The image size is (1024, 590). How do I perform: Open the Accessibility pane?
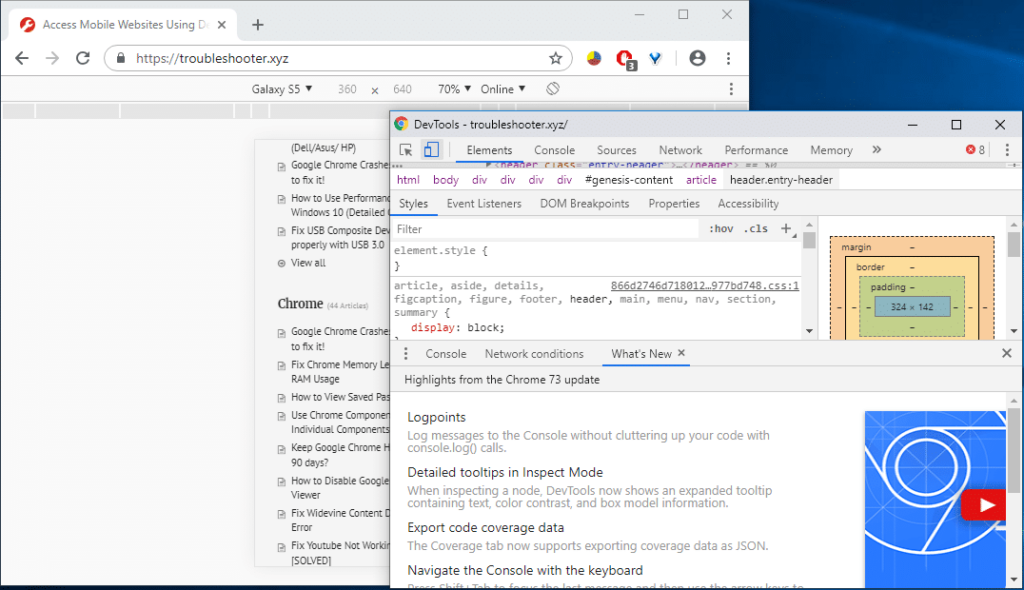pyautogui.click(x=748, y=204)
